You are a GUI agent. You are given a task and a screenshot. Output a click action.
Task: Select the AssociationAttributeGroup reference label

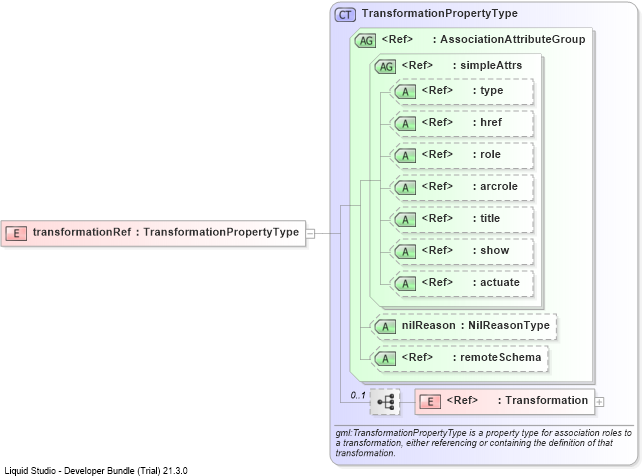click(484, 39)
